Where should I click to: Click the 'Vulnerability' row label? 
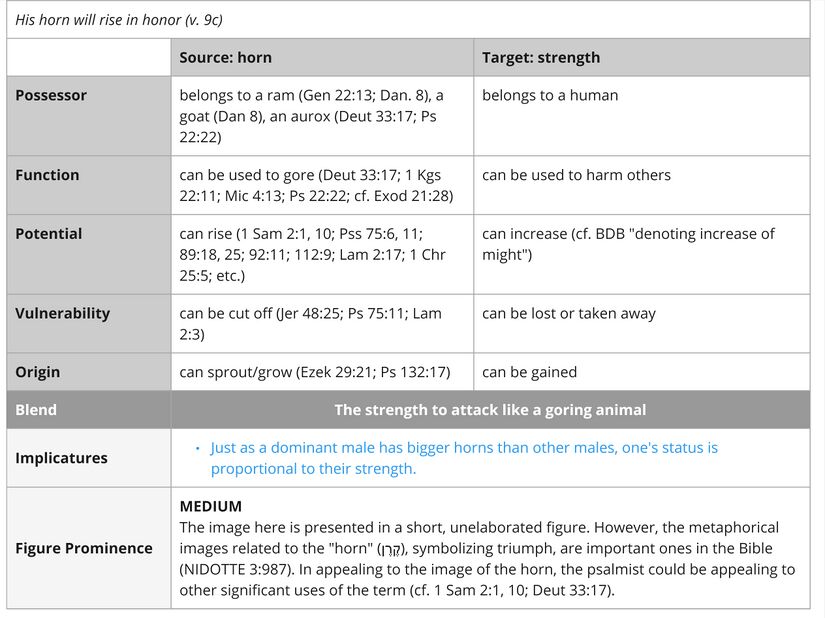(x=62, y=313)
